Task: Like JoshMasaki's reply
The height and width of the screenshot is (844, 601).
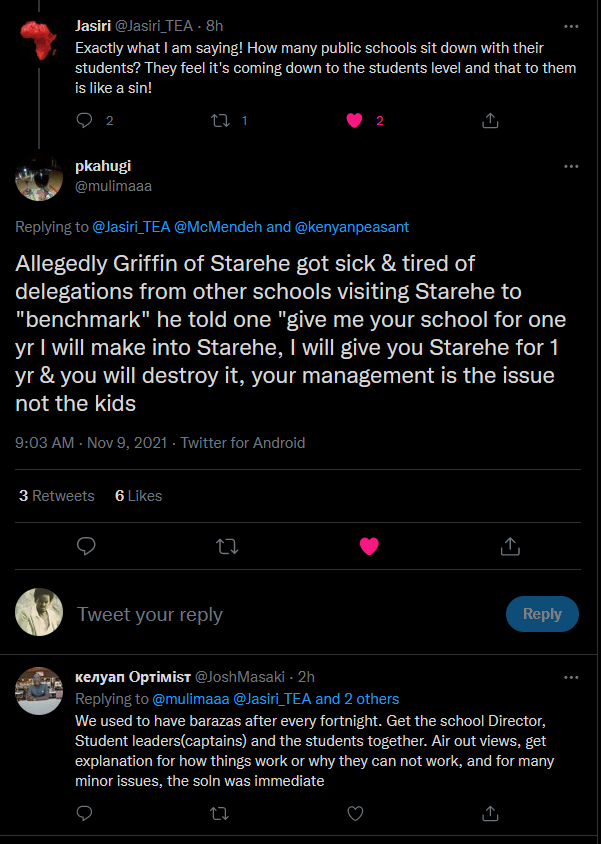Action: pos(353,814)
